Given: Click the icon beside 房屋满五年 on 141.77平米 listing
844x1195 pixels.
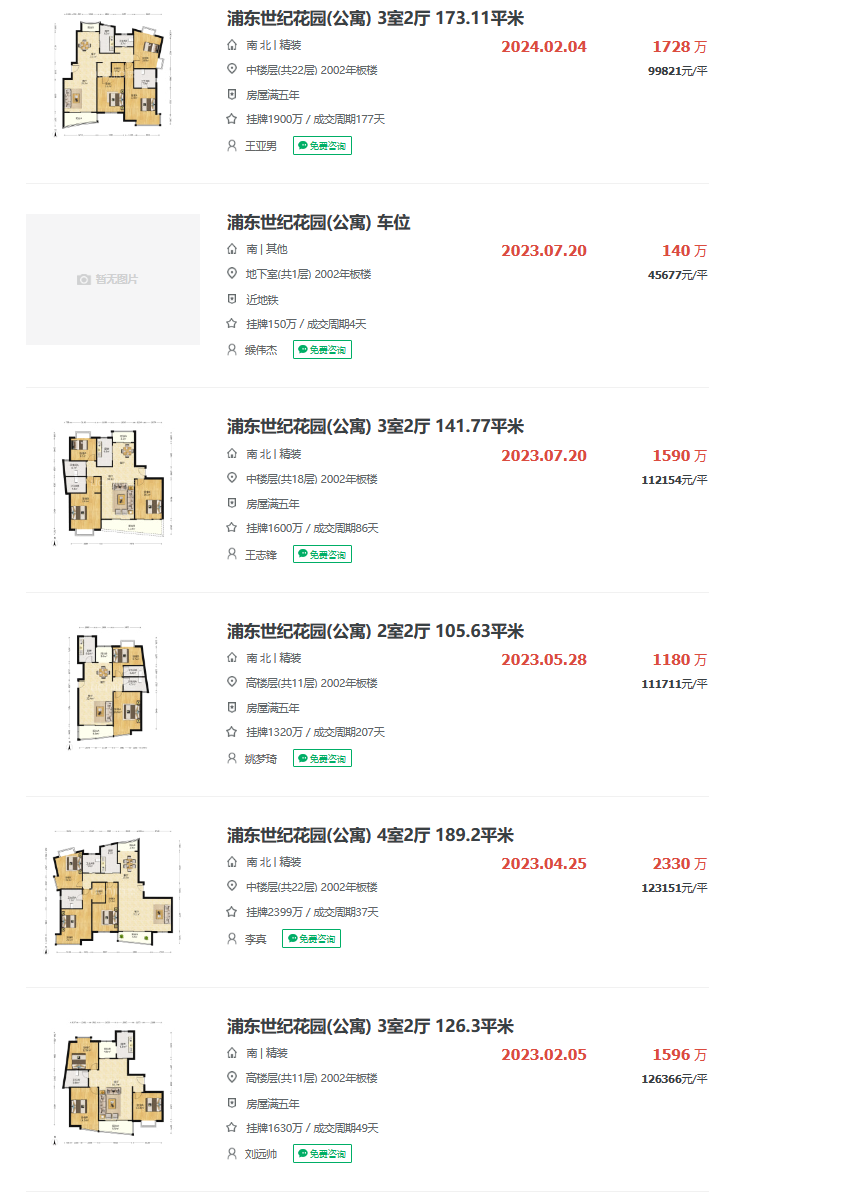Looking at the screenshot, I should [x=232, y=504].
